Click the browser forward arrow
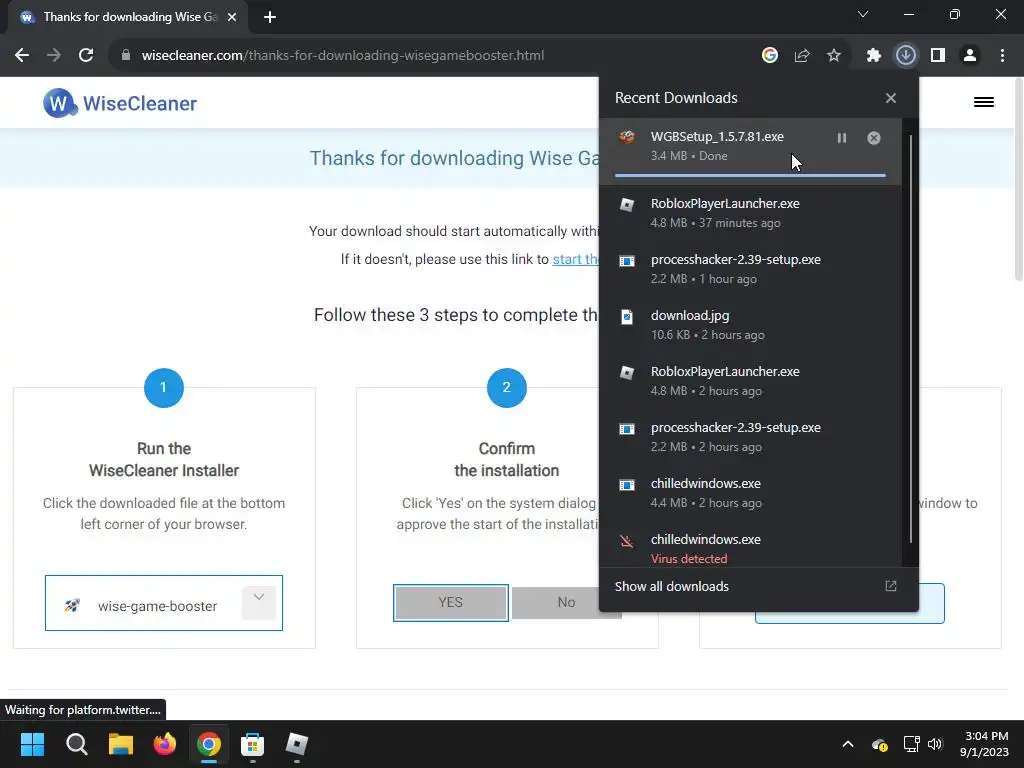 click(54, 56)
